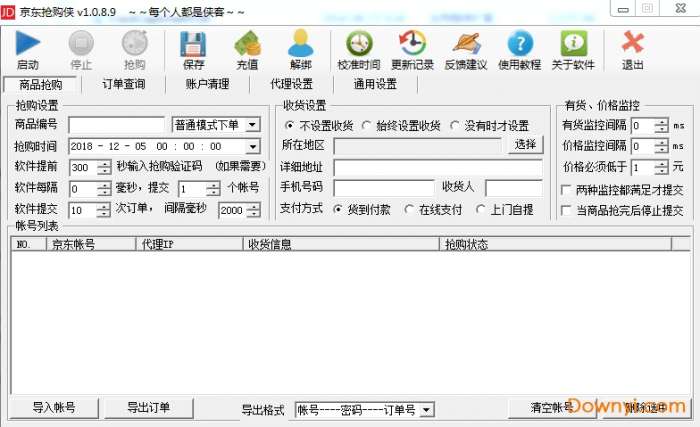The width and height of the screenshot is (700, 427).
Task: Open 反馈建议 feedback icon
Action: [466, 44]
